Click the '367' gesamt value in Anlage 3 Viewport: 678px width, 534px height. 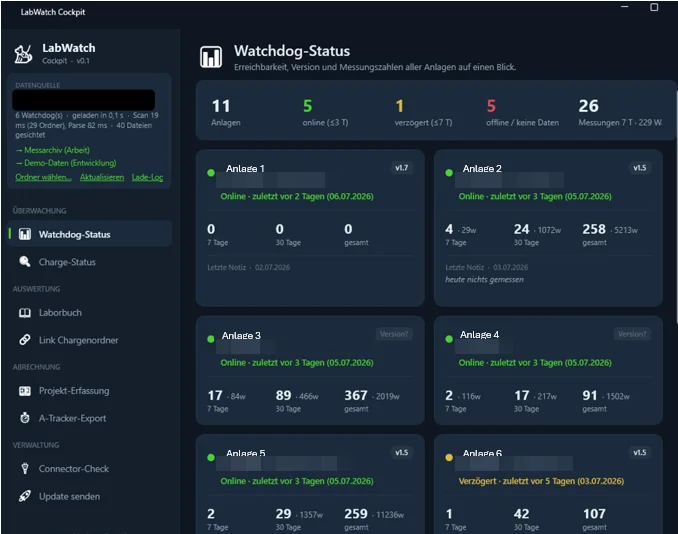(355, 395)
